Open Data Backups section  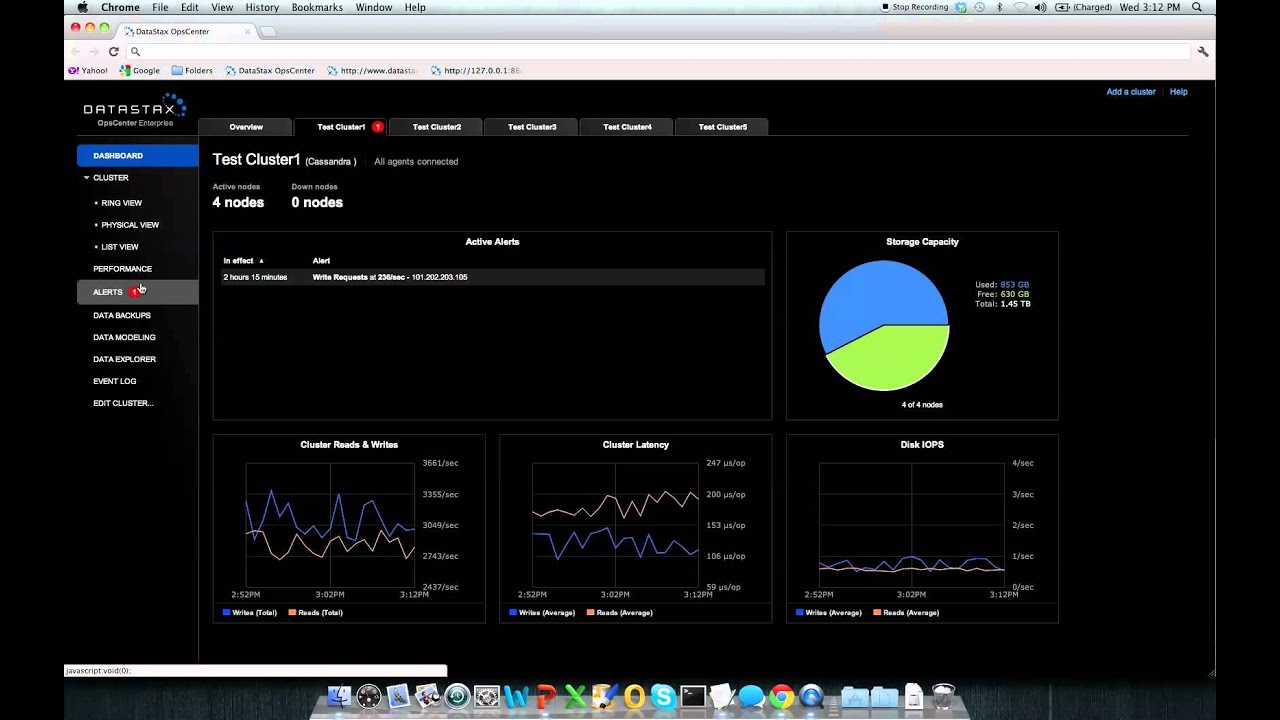[x=122, y=315]
